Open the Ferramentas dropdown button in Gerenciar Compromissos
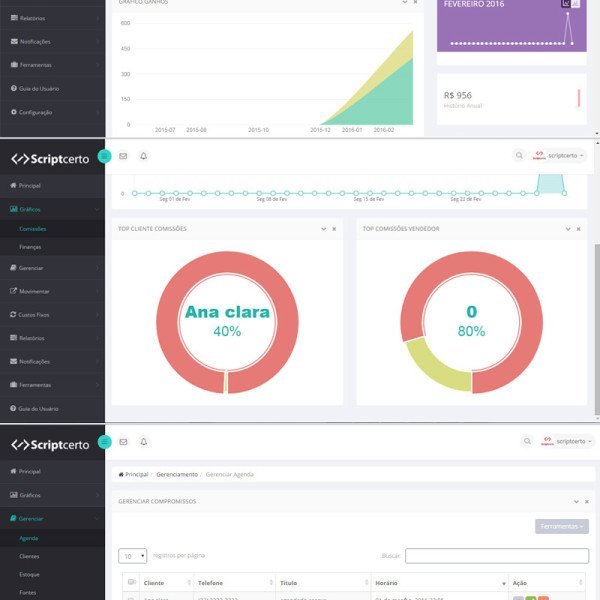Screen dimensions: 600x600 561,526
